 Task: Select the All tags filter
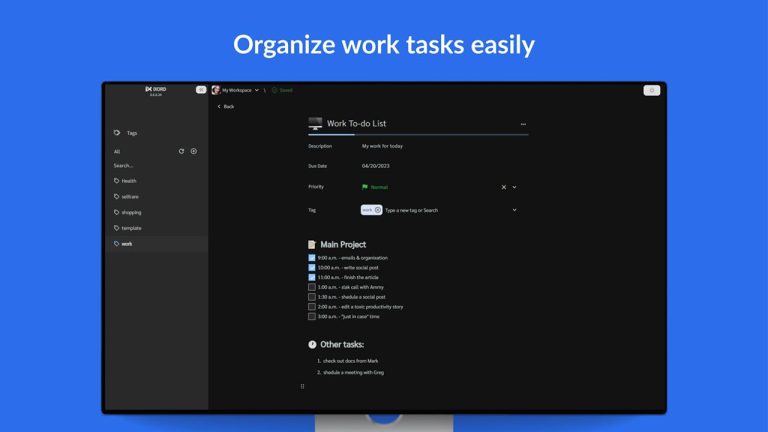click(117, 151)
